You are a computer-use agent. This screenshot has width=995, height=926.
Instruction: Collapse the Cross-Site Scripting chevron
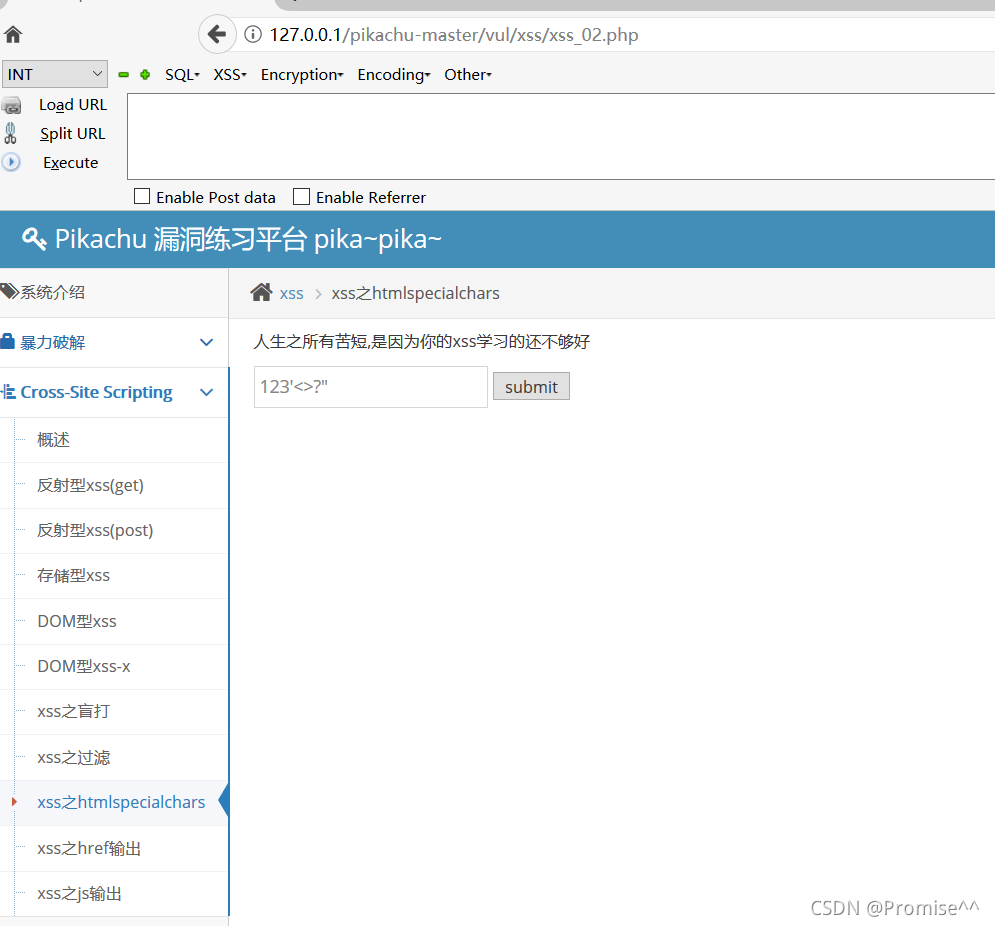(x=206, y=392)
